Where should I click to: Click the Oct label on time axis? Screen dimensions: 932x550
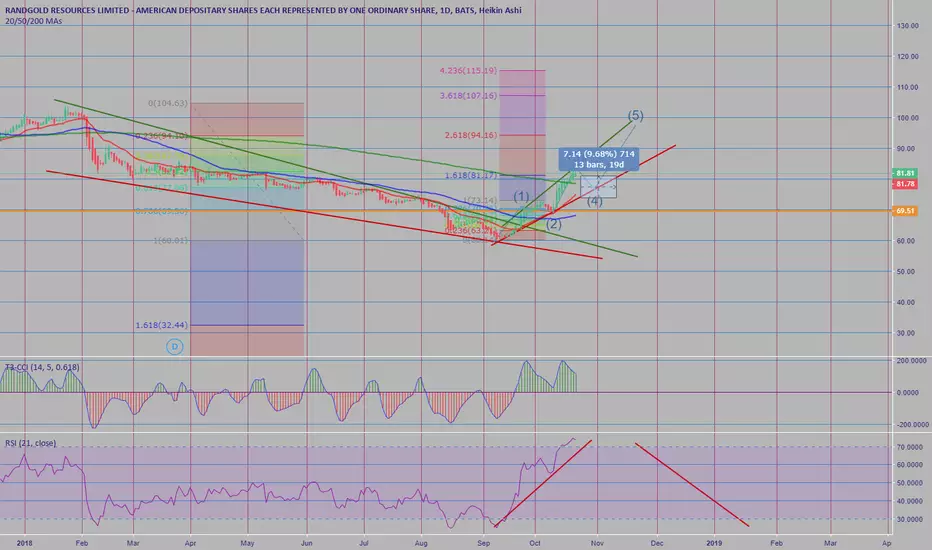pos(535,543)
